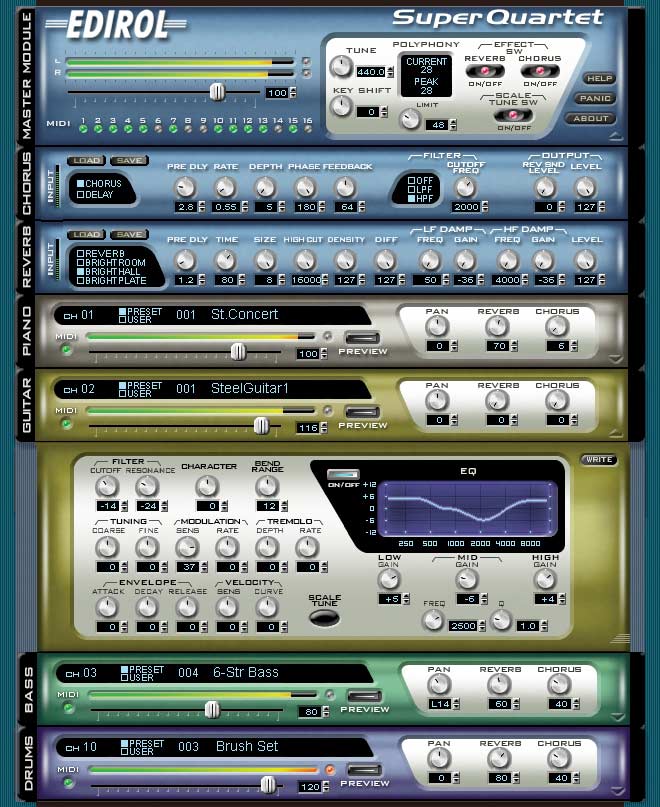Expand the Piano panel with bottom arrow

tap(616, 359)
